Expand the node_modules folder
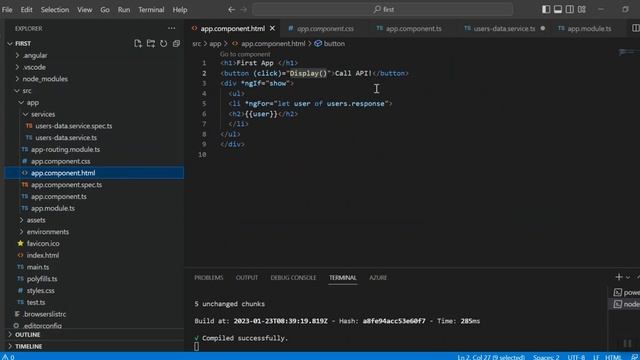Screen dimensions: 640x360 click(x=45, y=79)
